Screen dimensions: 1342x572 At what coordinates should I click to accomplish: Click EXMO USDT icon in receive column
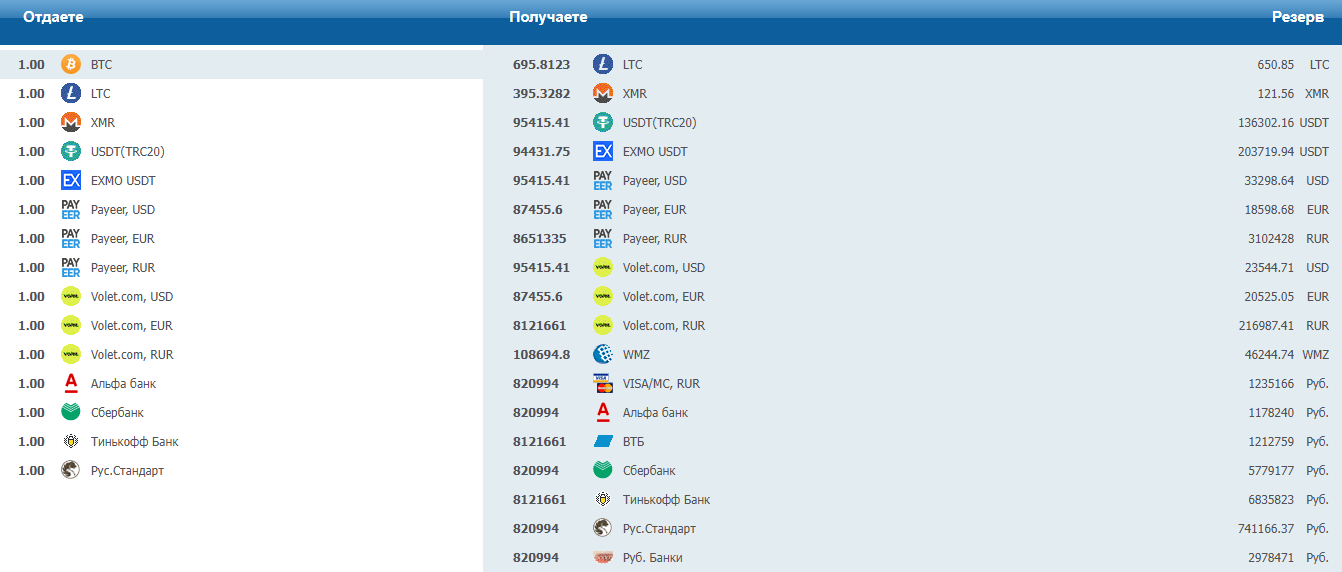603,151
